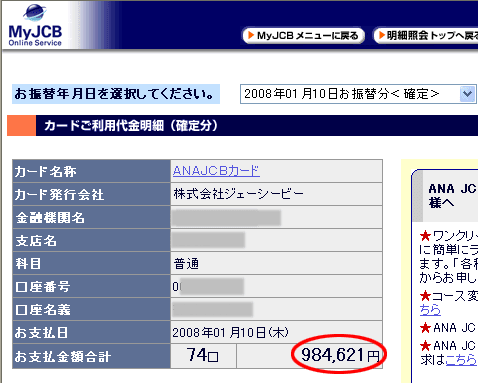This screenshot has width=478, height=383.
Task: Click the orange arrow on 明細照会トップ button
Action: tap(382, 35)
